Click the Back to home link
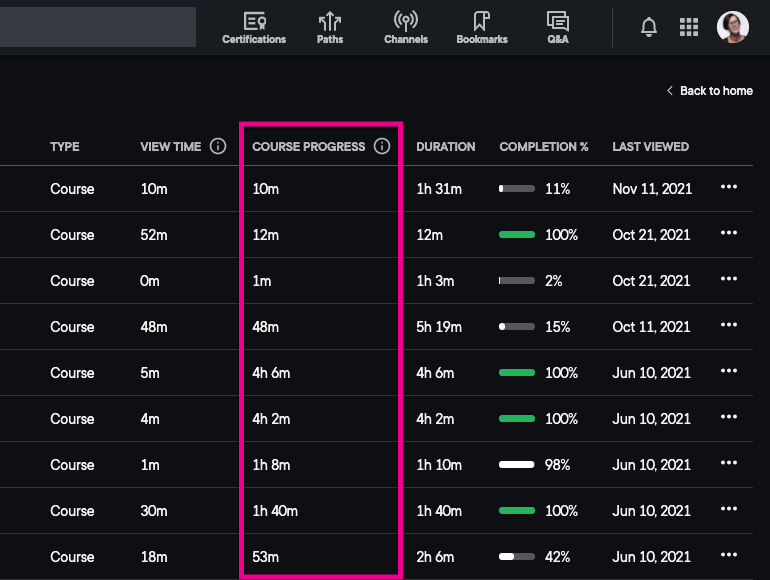The height and width of the screenshot is (580, 770). tap(710, 91)
